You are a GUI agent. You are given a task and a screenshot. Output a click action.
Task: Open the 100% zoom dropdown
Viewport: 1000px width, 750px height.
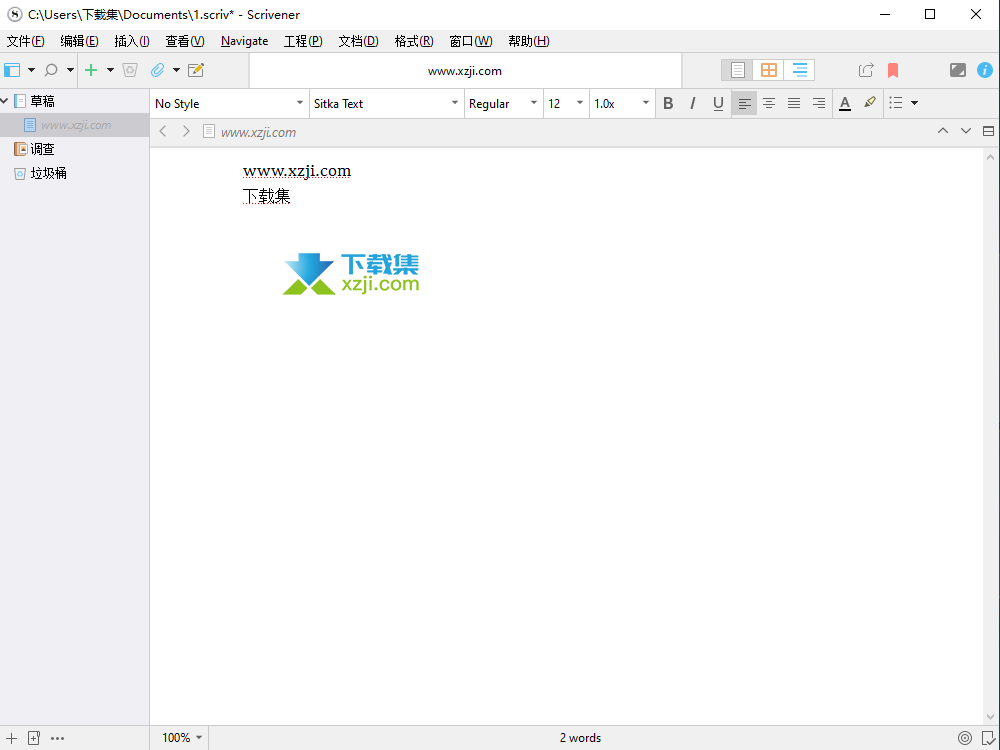pyautogui.click(x=182, y=738)
